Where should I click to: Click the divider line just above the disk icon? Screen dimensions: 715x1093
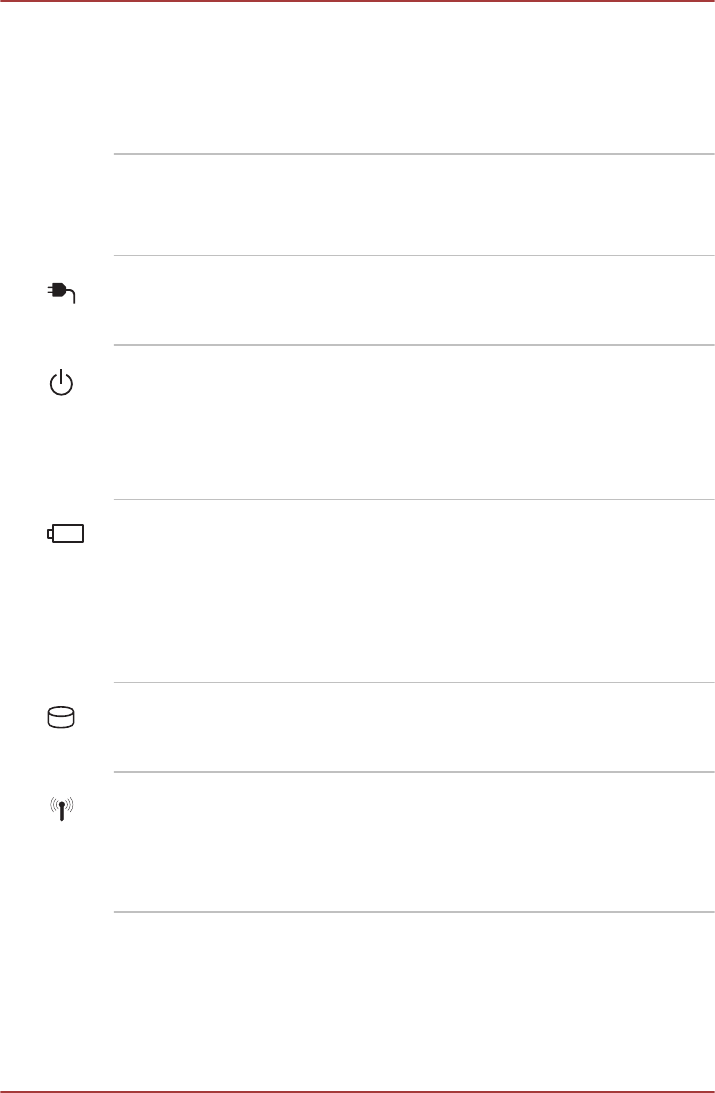[x=413, y=682]
